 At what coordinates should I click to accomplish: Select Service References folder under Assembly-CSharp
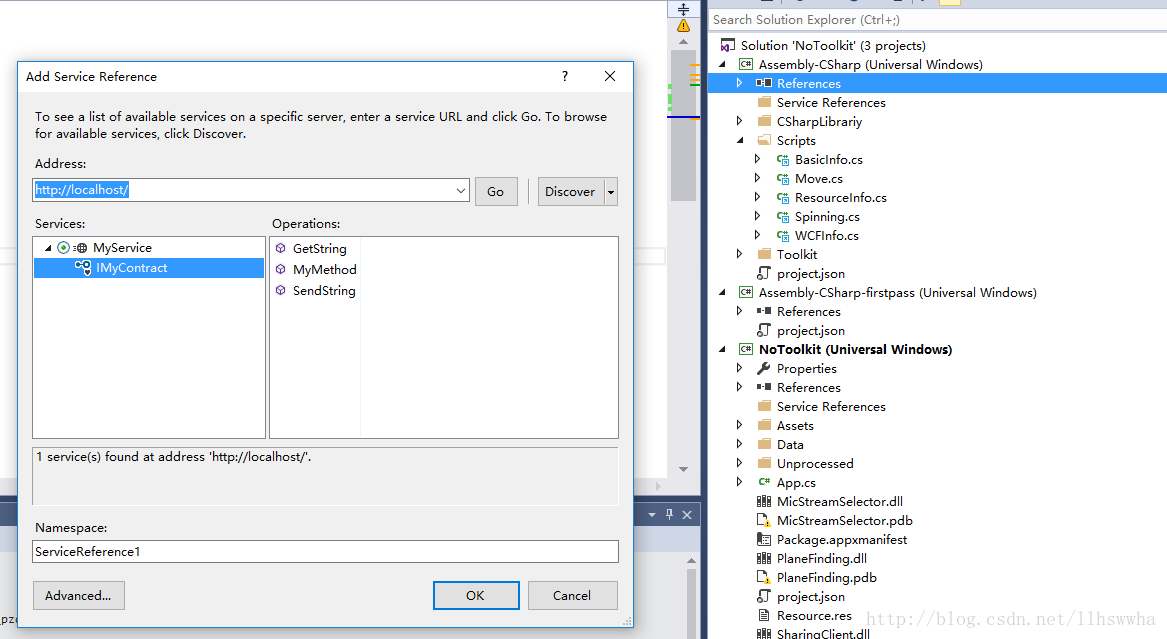pos(831,103)
